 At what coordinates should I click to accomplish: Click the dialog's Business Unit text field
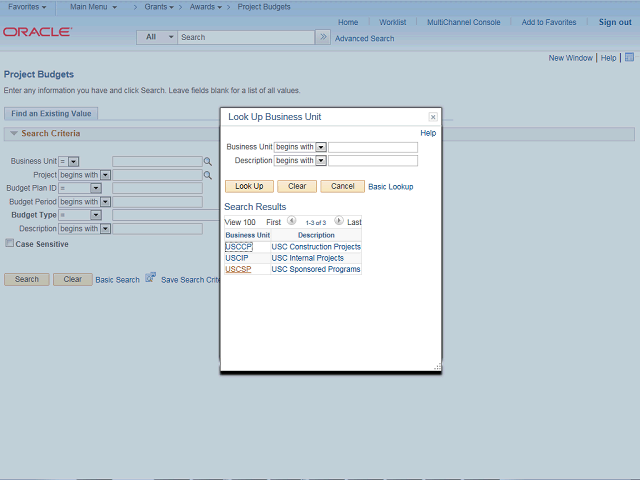[x=373, y=147]
